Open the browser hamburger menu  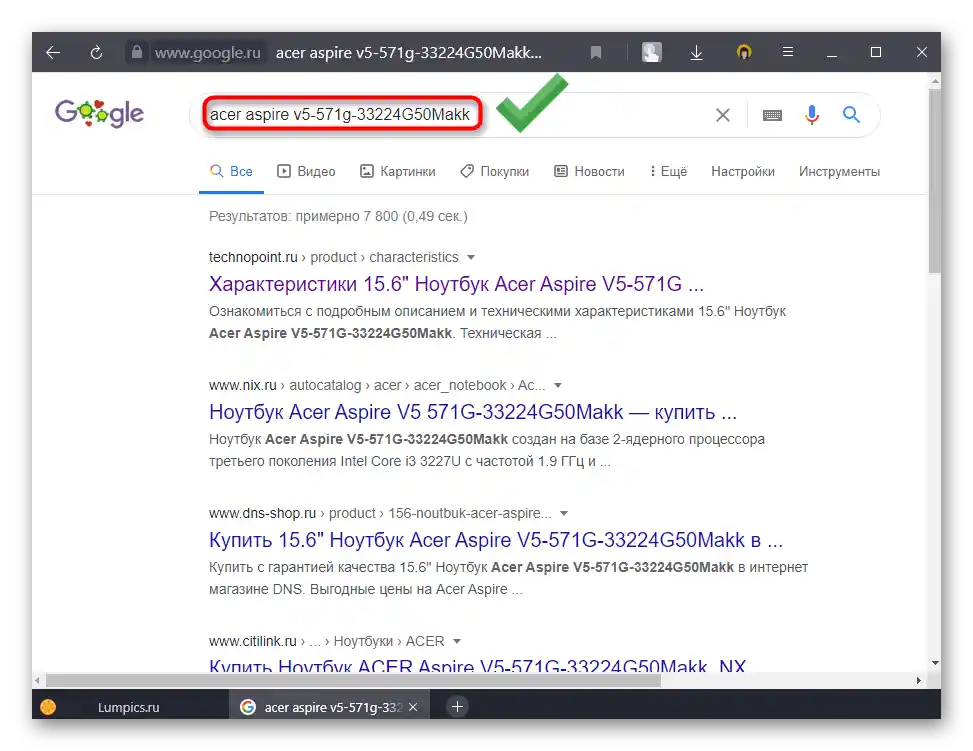coord(788,52)
